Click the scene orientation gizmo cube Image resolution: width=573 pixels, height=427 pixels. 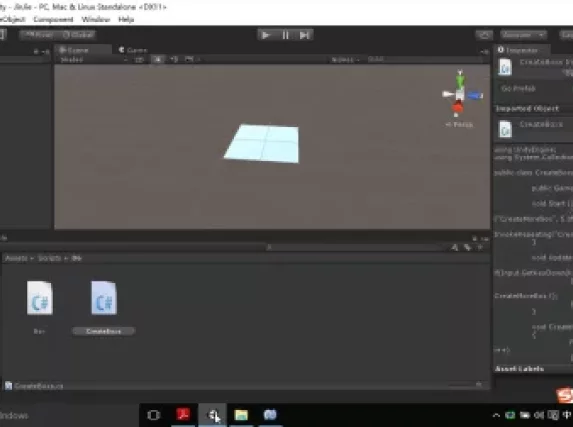point(460,95)
